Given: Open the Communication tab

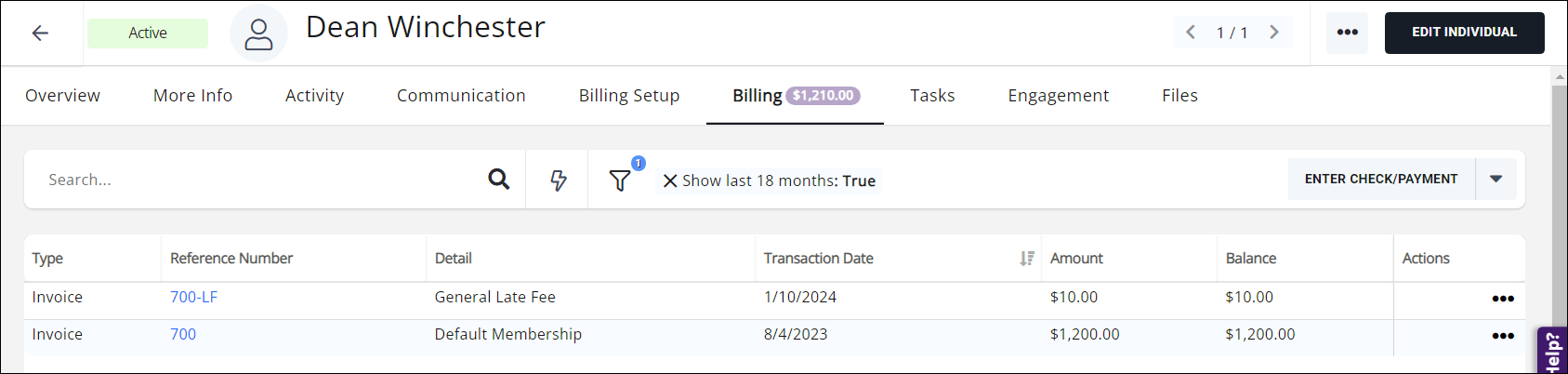Looking at the screenshot, I should tap(461, 96).
